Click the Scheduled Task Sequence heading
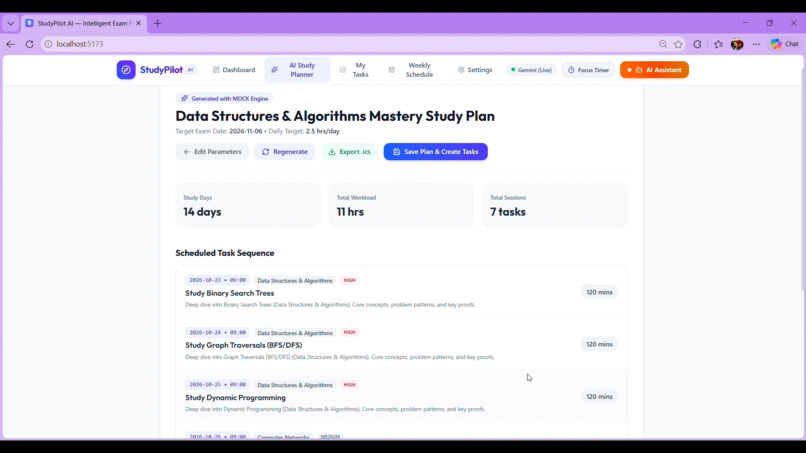 225,253
